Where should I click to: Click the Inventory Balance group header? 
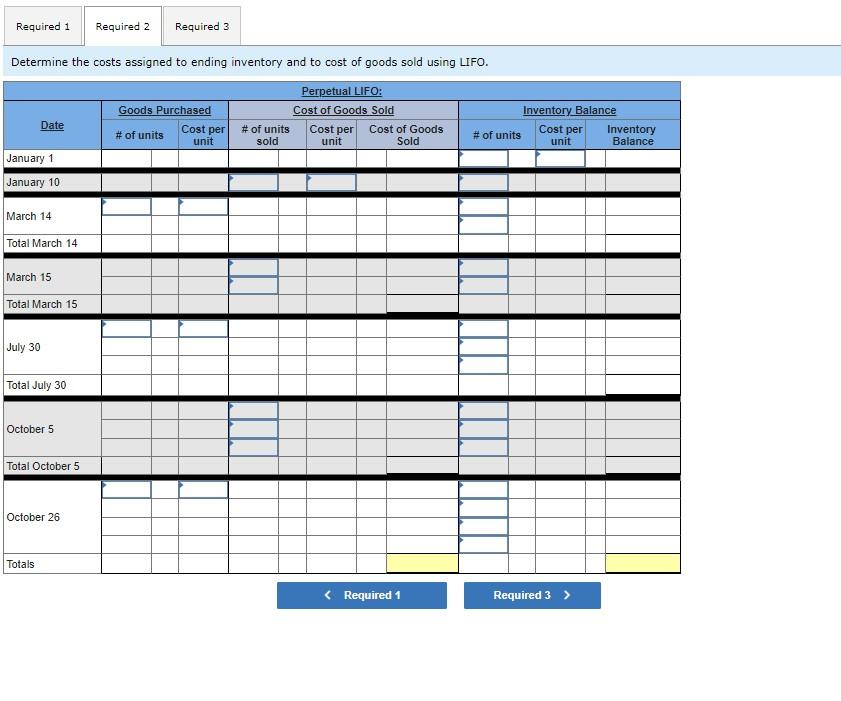point(569,110)
